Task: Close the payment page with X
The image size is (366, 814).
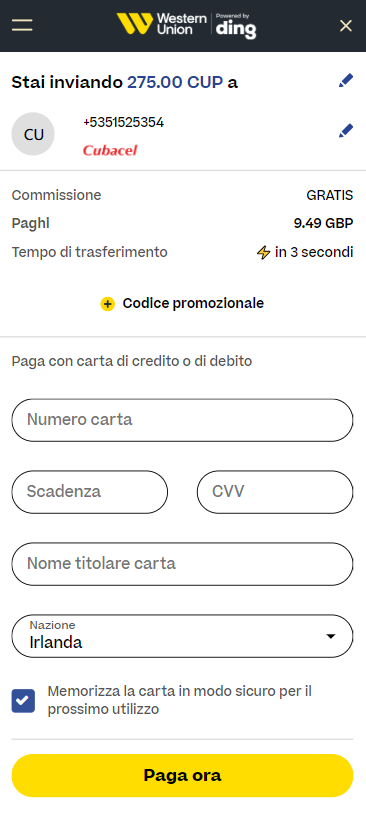Action: 346,25
